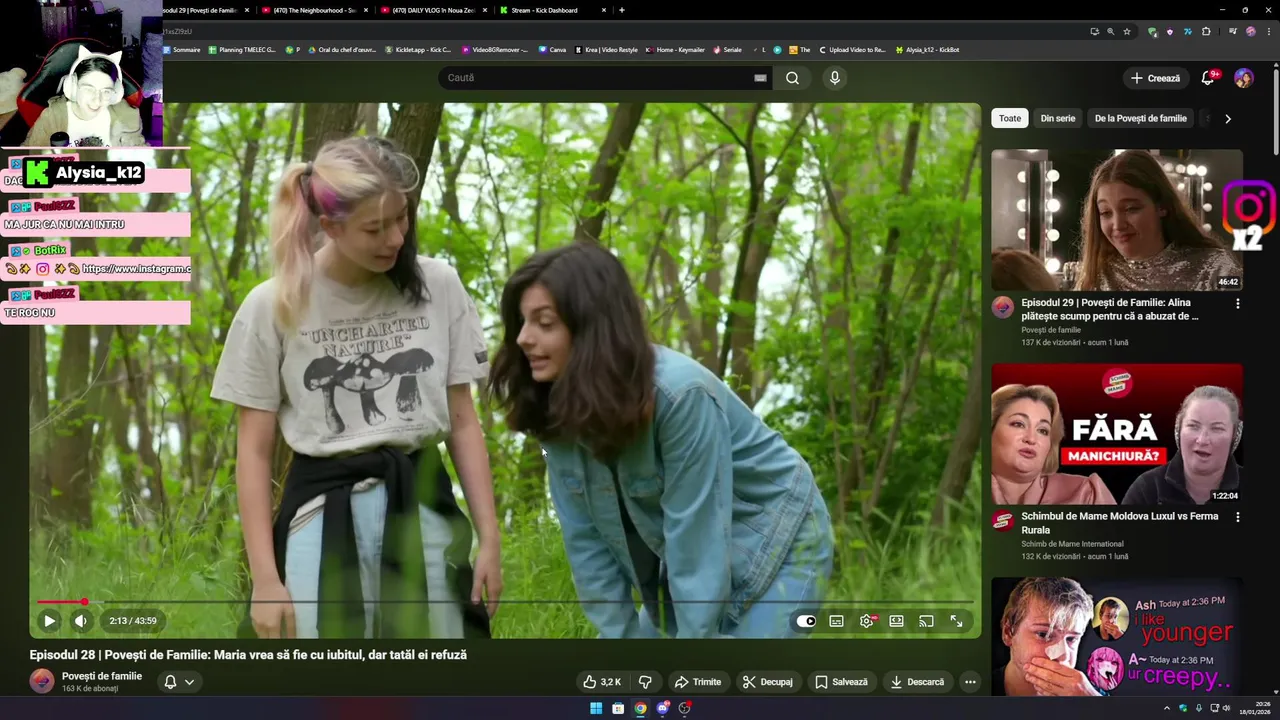Select the Din serie filter chip

tap(1058, 118)
